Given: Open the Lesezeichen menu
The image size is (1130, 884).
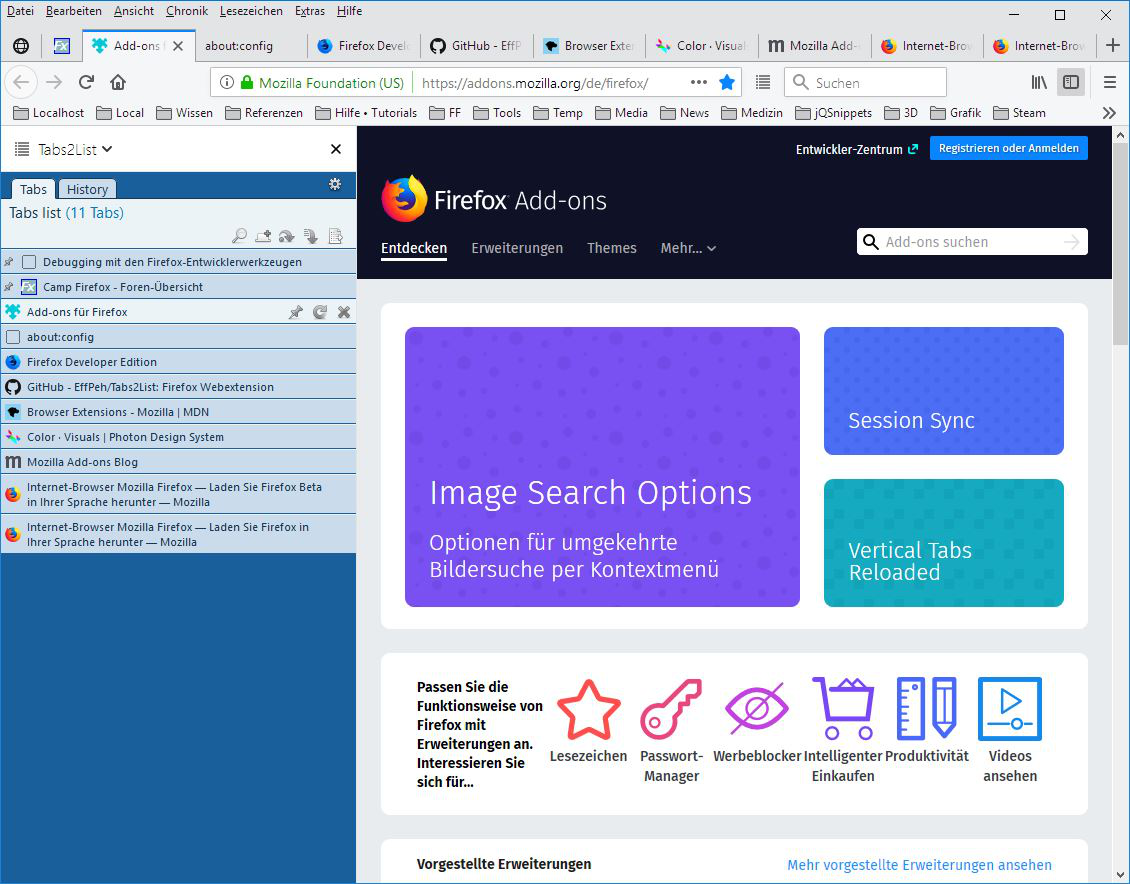Looking at the screenshot, I should click(251, 11).
